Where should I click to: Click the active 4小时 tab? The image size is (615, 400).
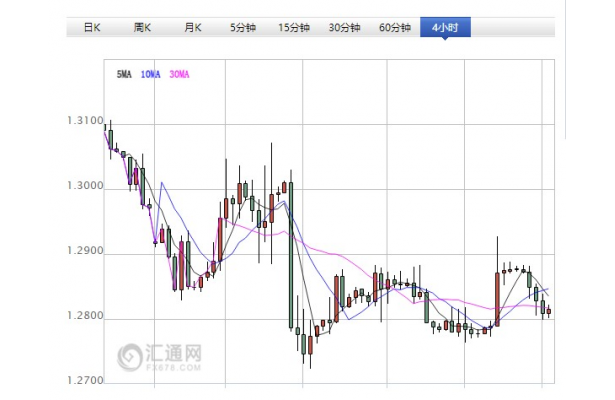445,27
